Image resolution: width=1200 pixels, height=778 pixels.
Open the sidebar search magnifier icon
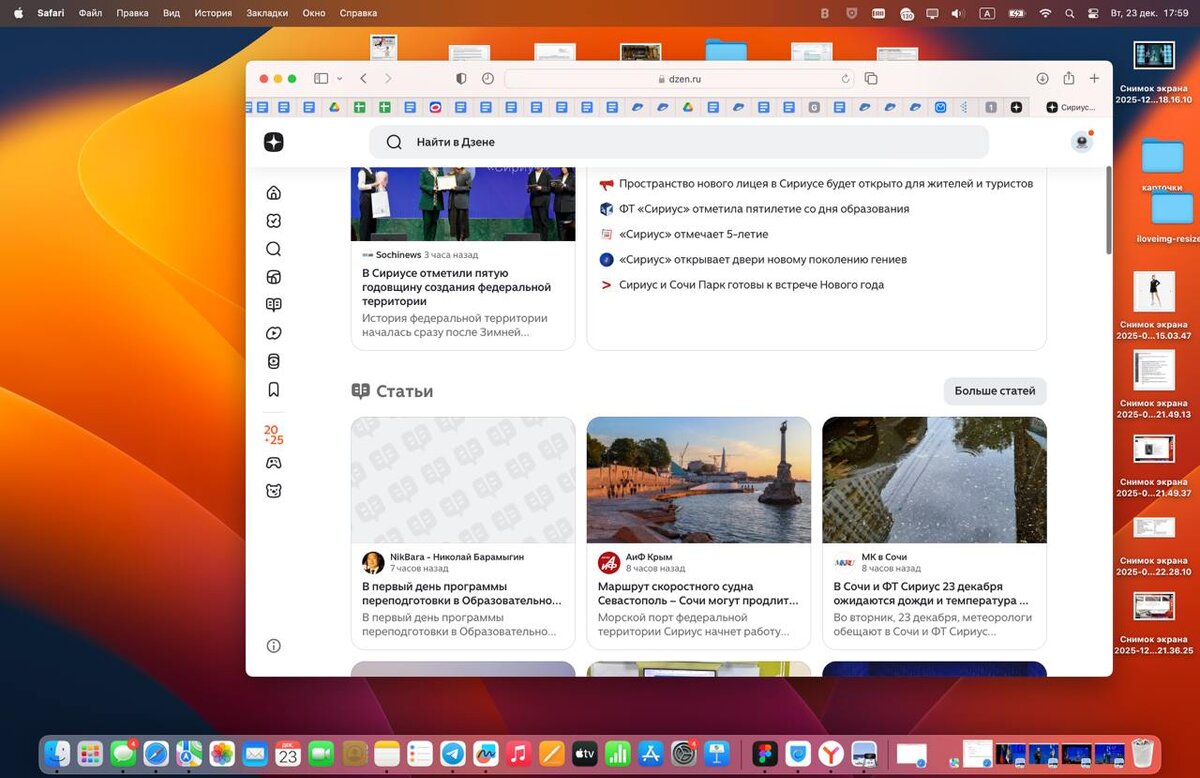[273, 249]
